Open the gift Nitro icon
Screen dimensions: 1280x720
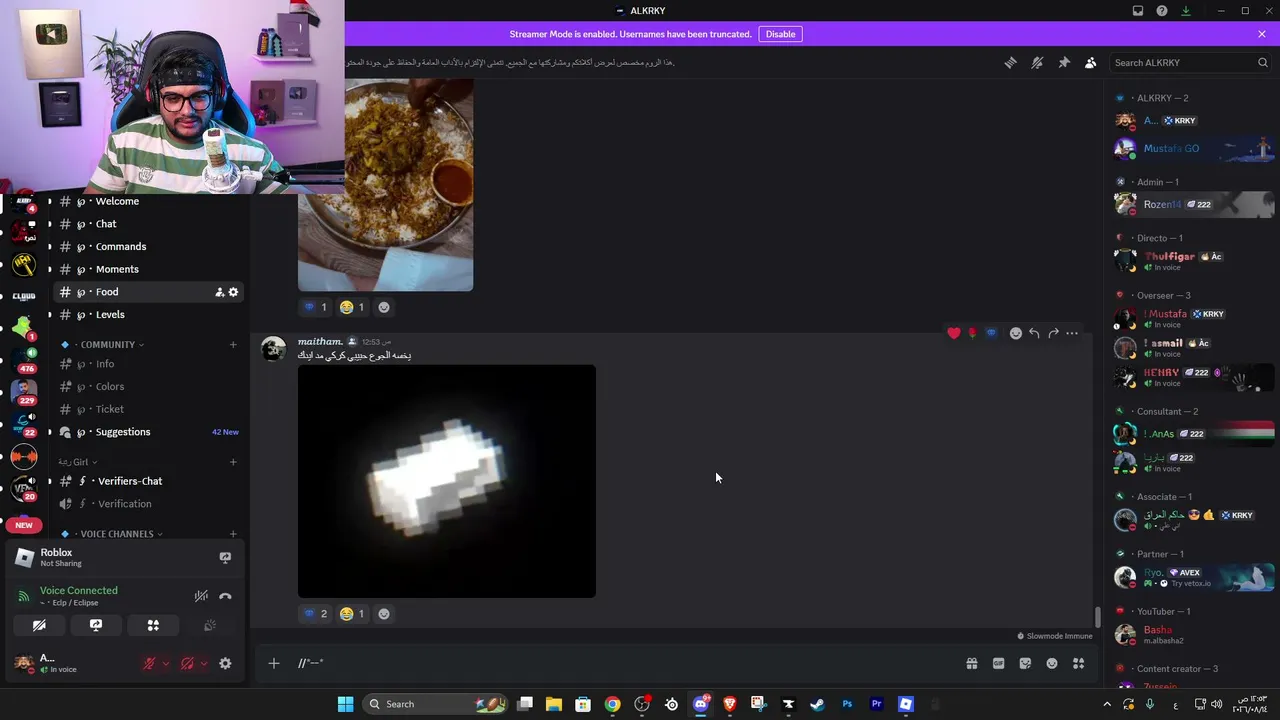(971, 663)
